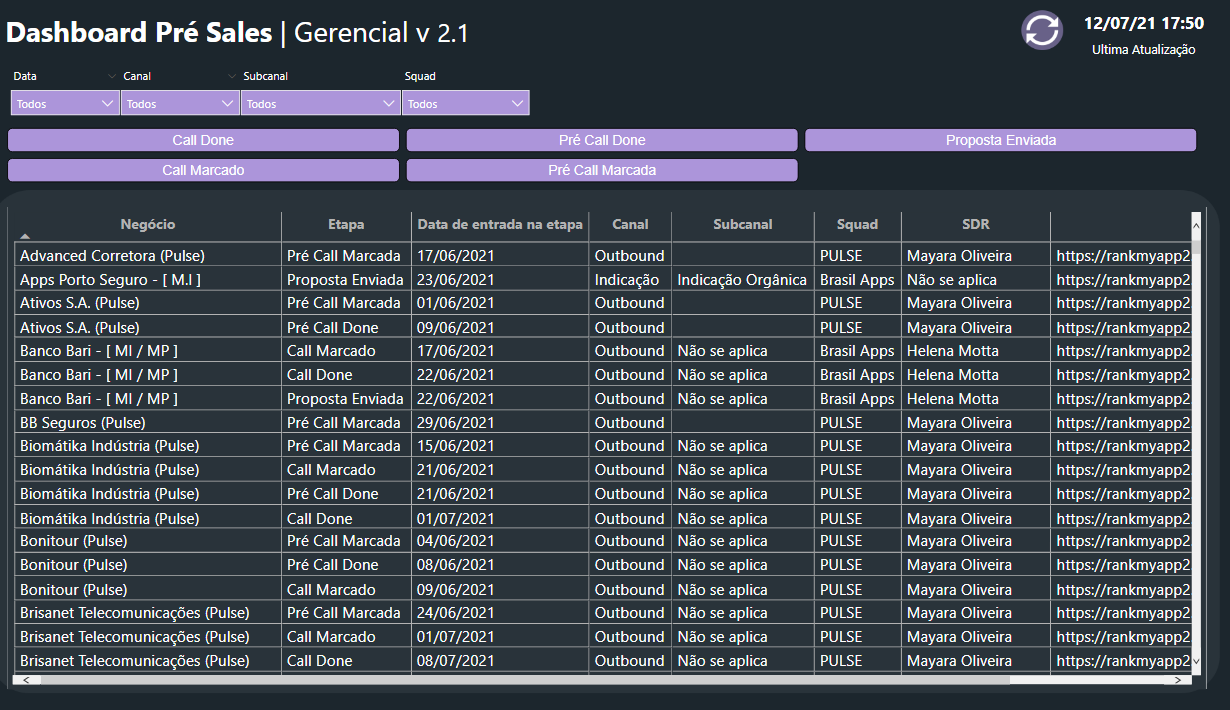Image resolution: width=1230 pixels, height=710 pixels.
Task: Sort by the Etapa column header
Action: (346, 224)
